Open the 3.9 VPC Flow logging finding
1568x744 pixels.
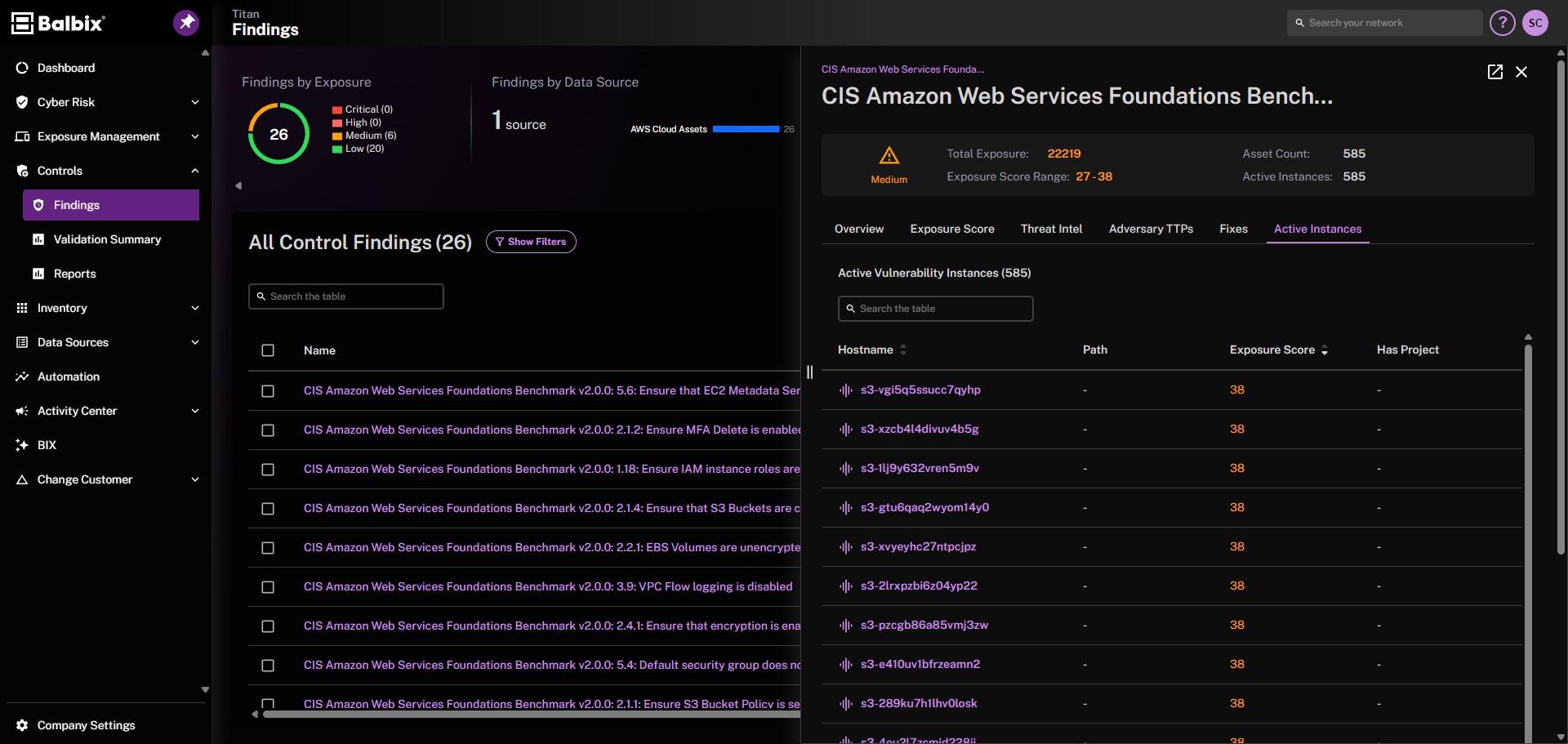[x=548, y=586]
